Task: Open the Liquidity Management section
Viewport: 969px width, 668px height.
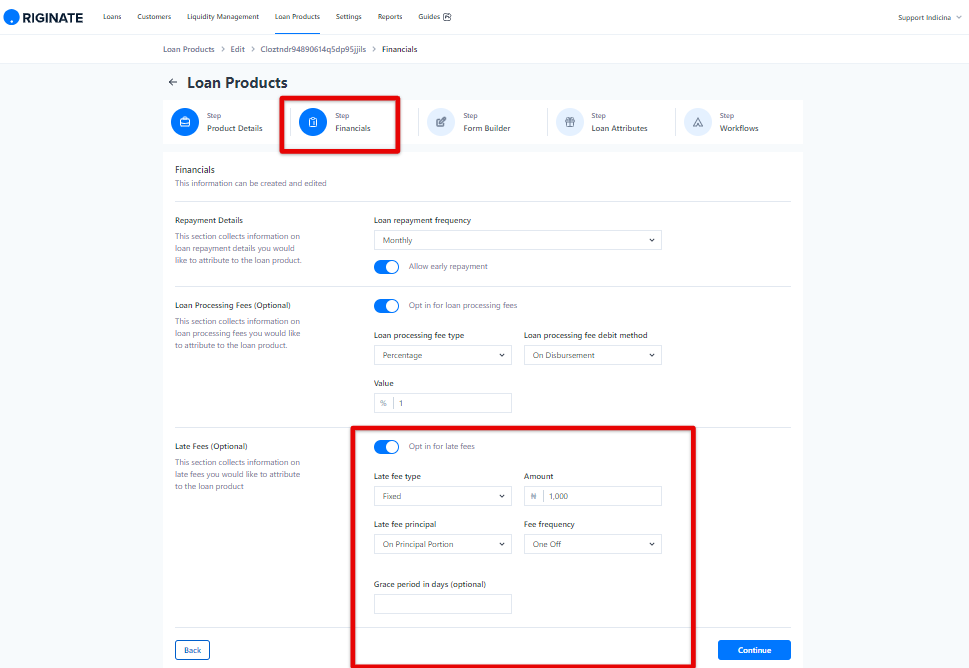Action: (x=225, y=16)
